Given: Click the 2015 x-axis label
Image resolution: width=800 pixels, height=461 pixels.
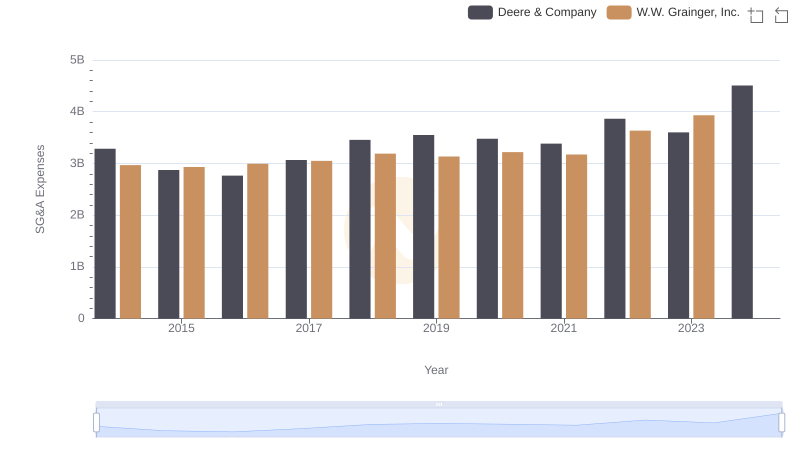Looking at the screenshot, I should (181, 328).
